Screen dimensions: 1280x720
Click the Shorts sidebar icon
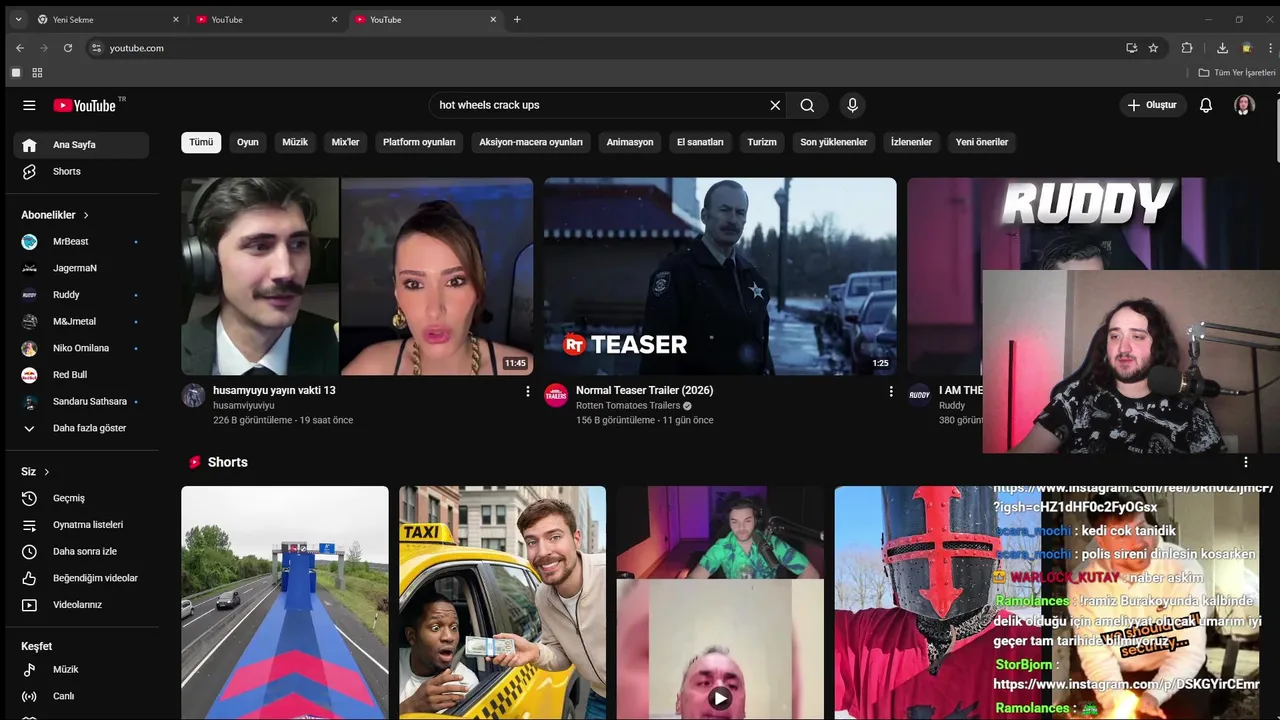click(x=29, y=171)
